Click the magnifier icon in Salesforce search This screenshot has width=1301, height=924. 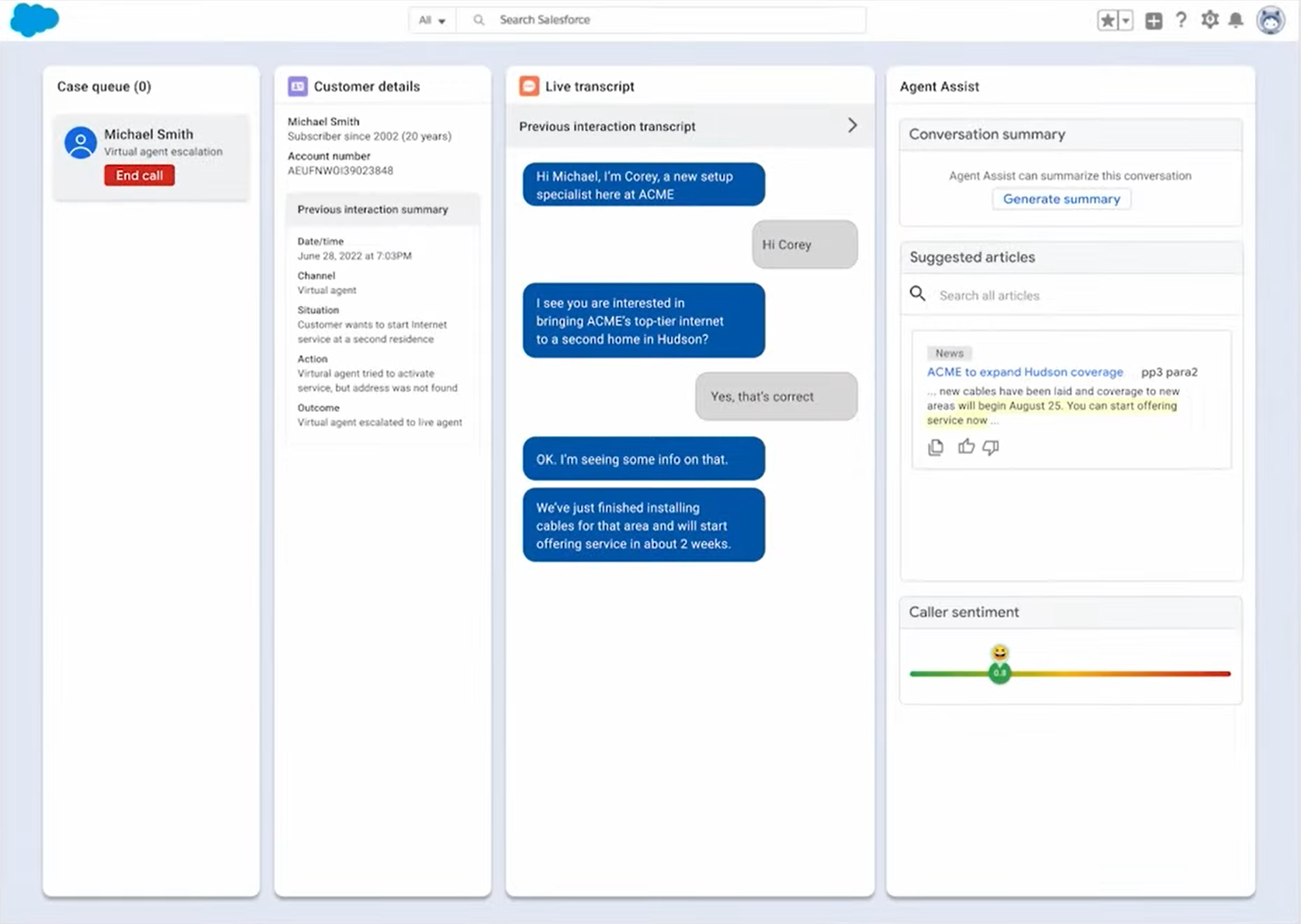(479, 20)
